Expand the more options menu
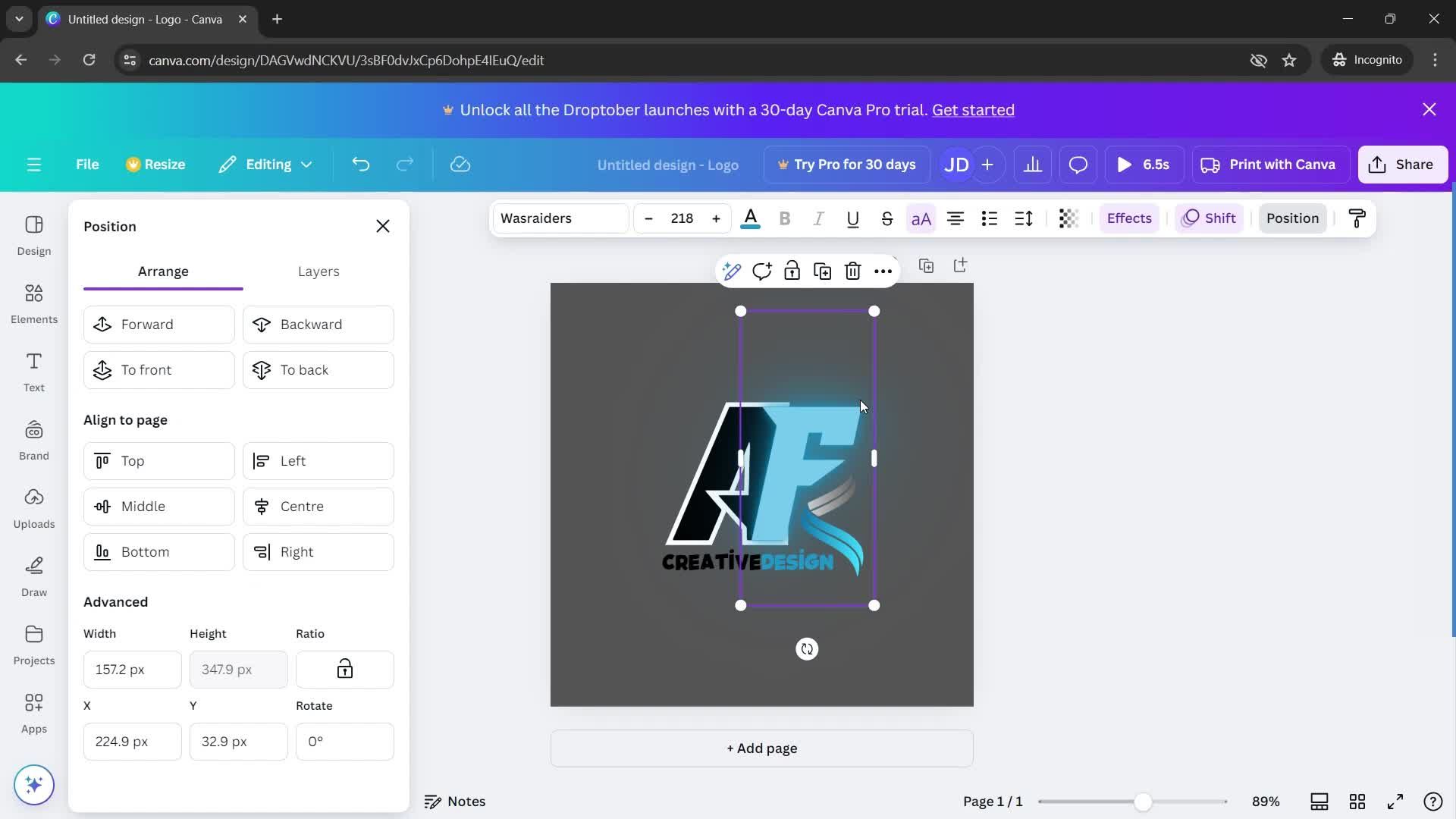The image size is (1456, 819). tap(882, 270)
